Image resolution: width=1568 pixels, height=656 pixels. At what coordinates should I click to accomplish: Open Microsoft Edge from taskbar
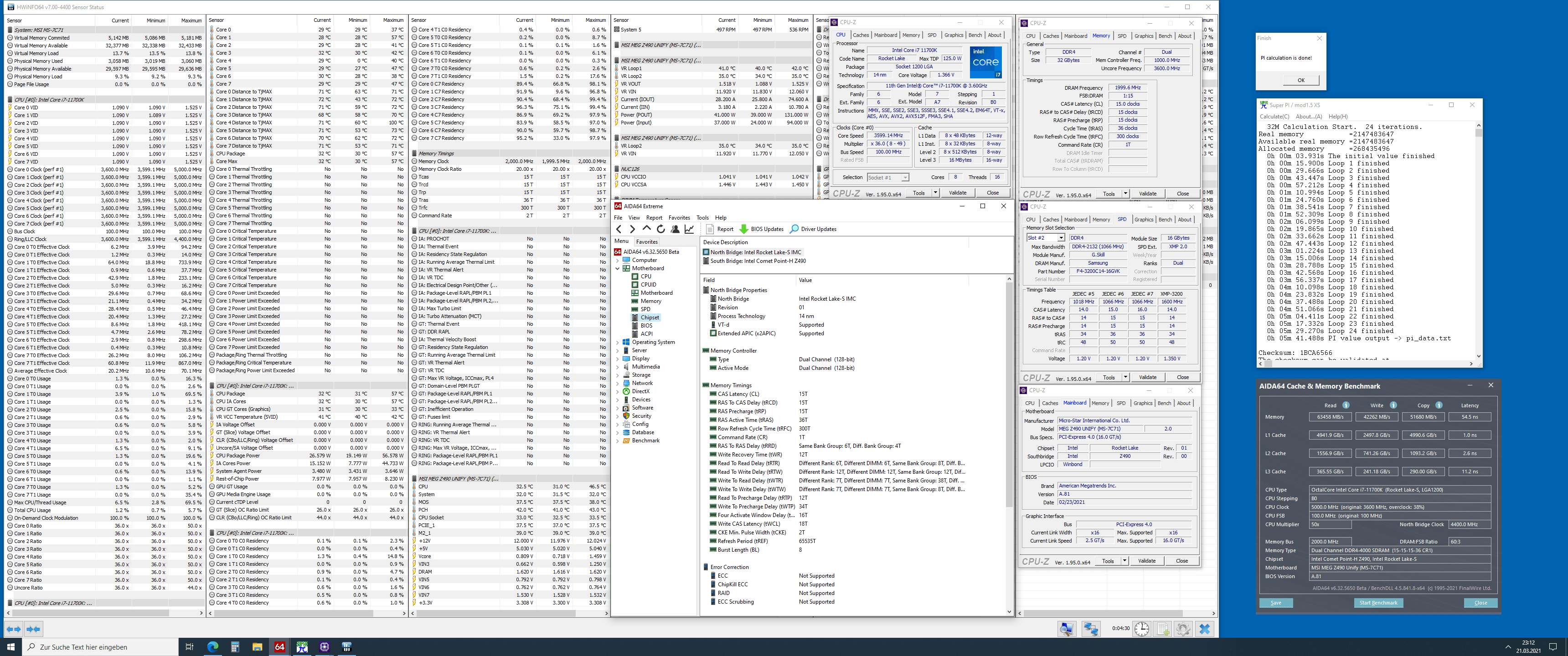(x=212, y=647)
